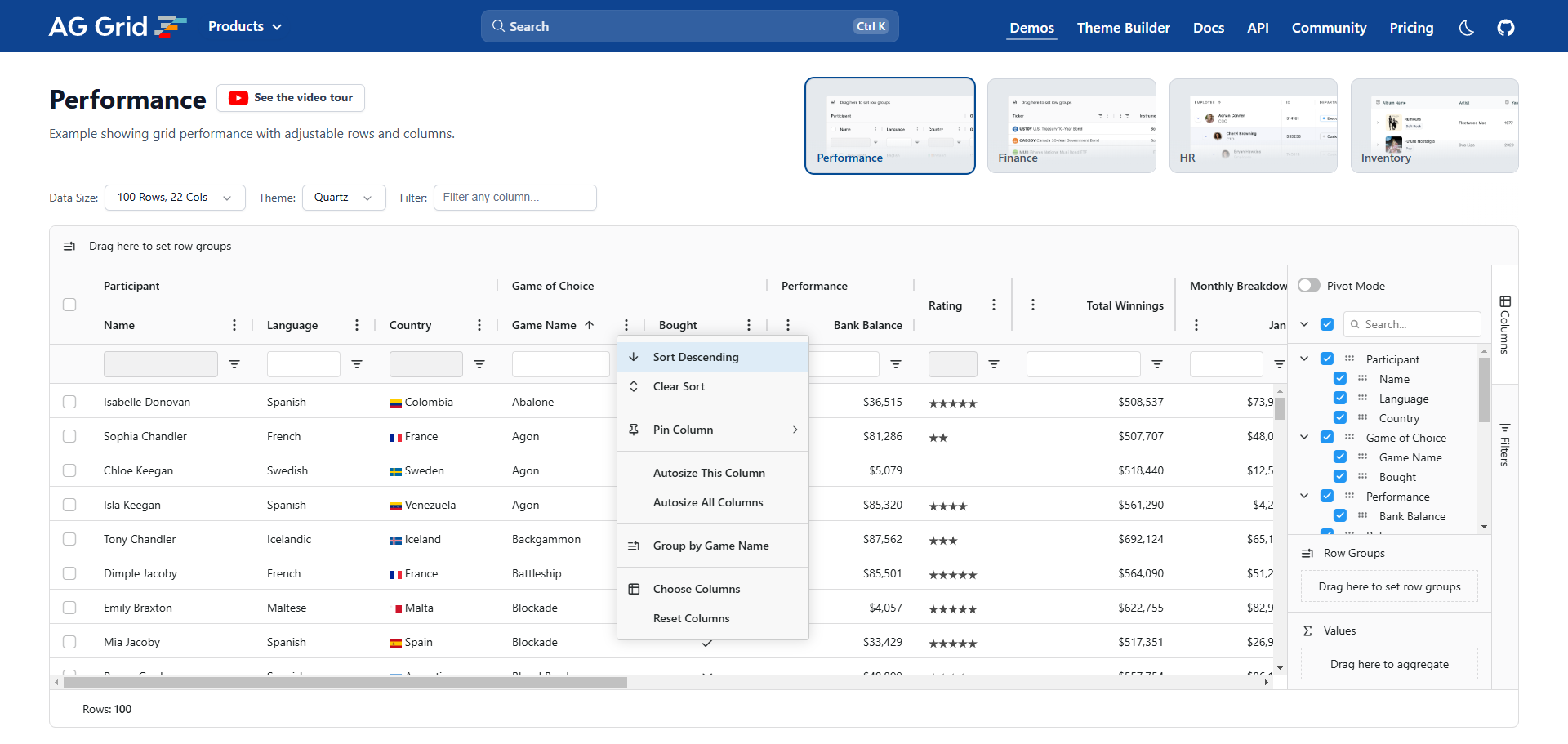Uncheck the Participant group visibility checkbox
1568x744 pixels.
tap(1327, 359)
